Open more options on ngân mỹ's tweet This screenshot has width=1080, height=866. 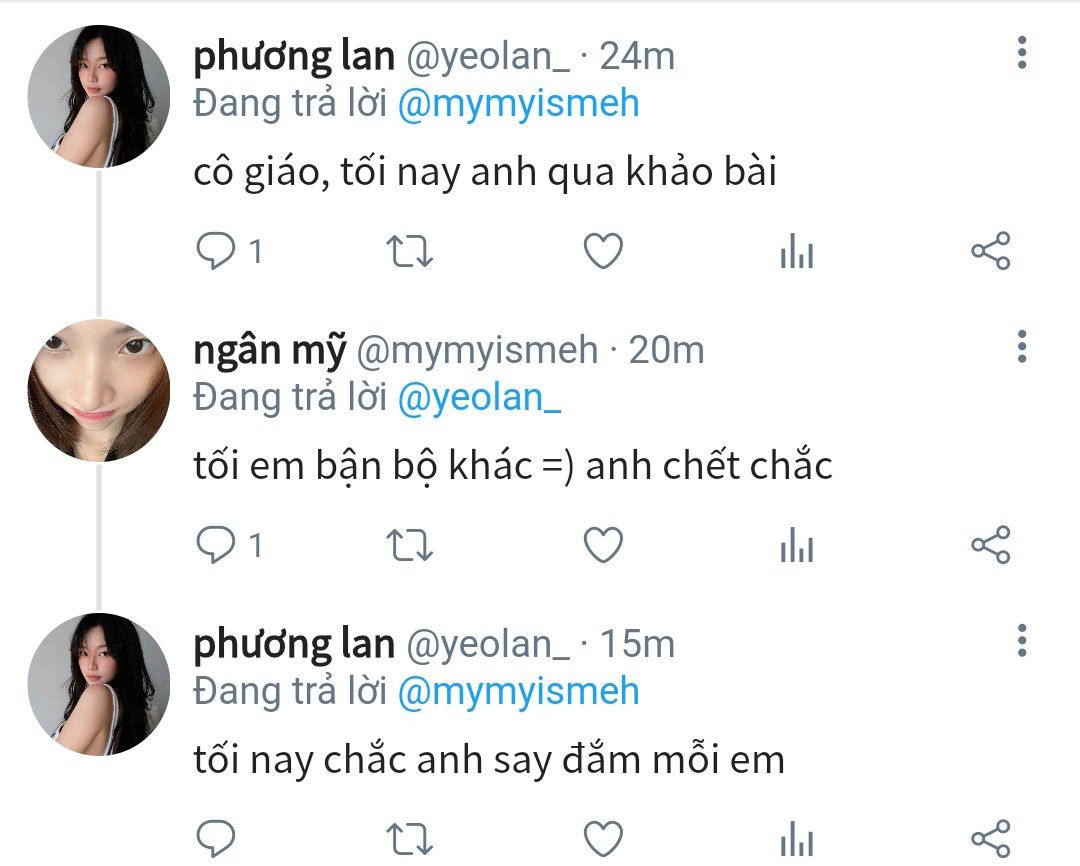click(1022, 347)
